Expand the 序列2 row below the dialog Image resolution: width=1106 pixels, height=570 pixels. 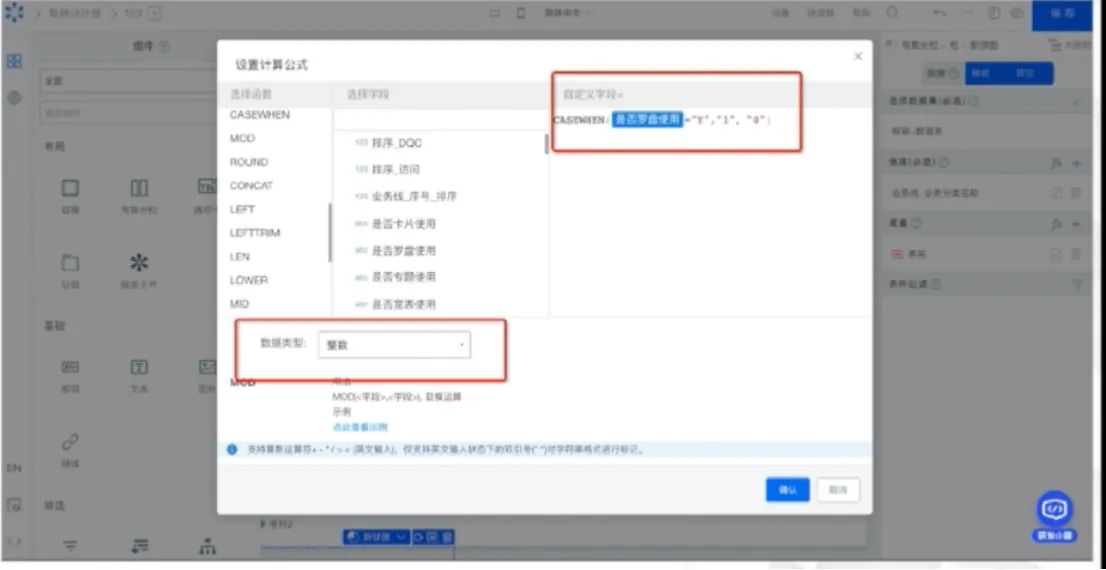[265, 524]
